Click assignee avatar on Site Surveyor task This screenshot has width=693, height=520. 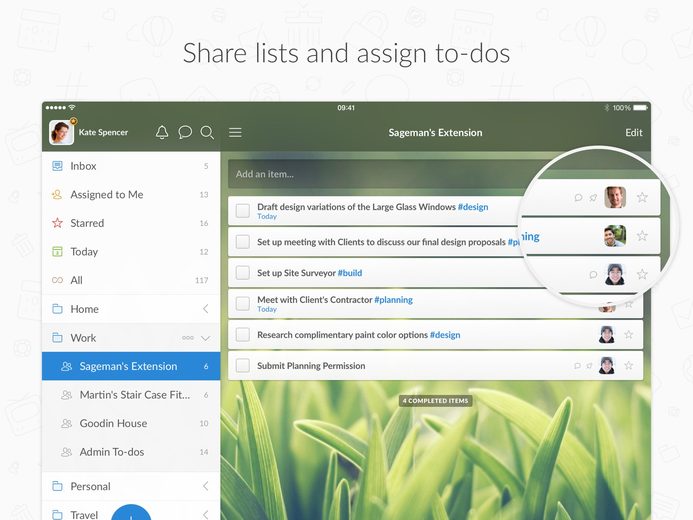pos(615,274)
